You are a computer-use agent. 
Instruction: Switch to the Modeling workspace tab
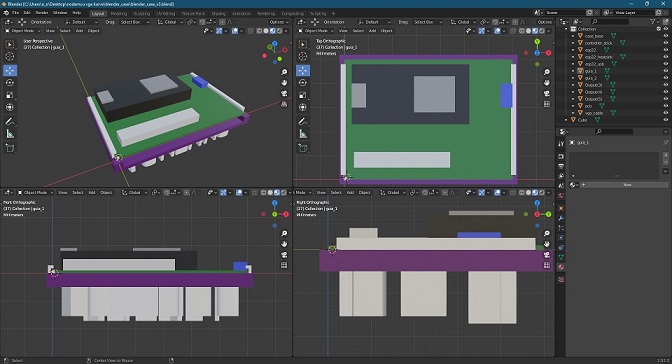(119, 13)
